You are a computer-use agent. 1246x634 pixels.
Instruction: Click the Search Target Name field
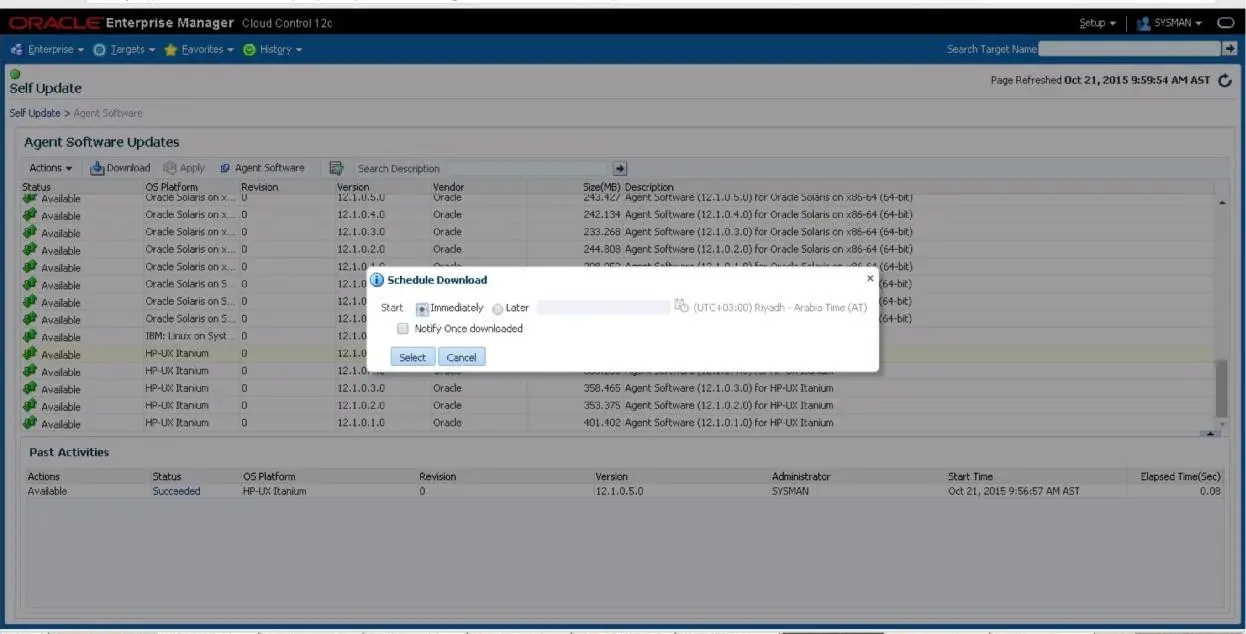1129,48
